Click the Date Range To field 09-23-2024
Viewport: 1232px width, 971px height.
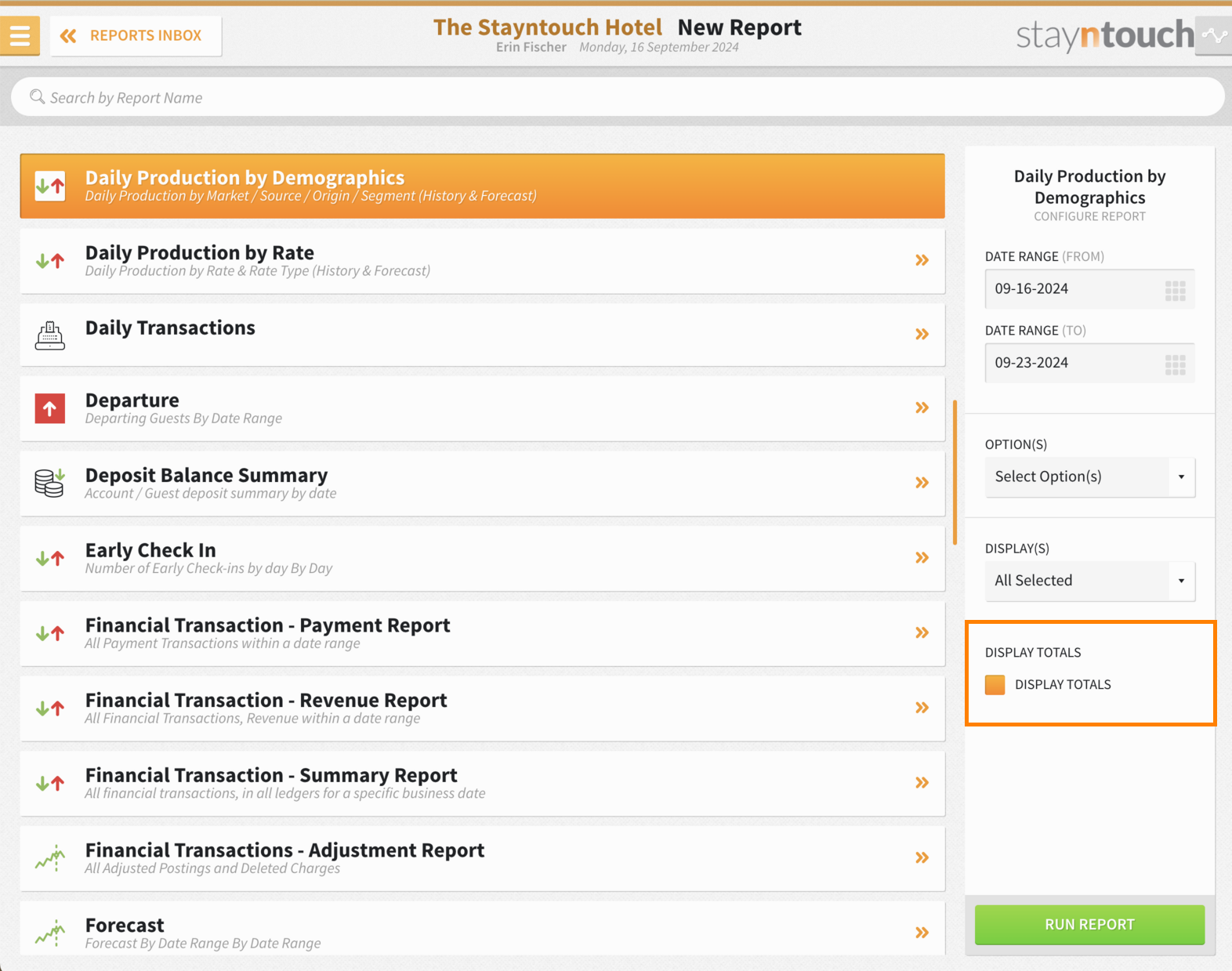click(1089, 363)
